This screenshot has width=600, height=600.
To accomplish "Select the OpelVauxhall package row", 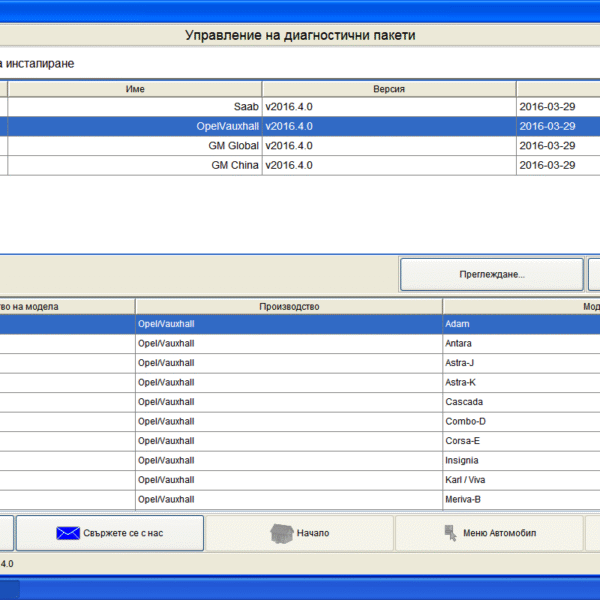I will coord(300,126).
